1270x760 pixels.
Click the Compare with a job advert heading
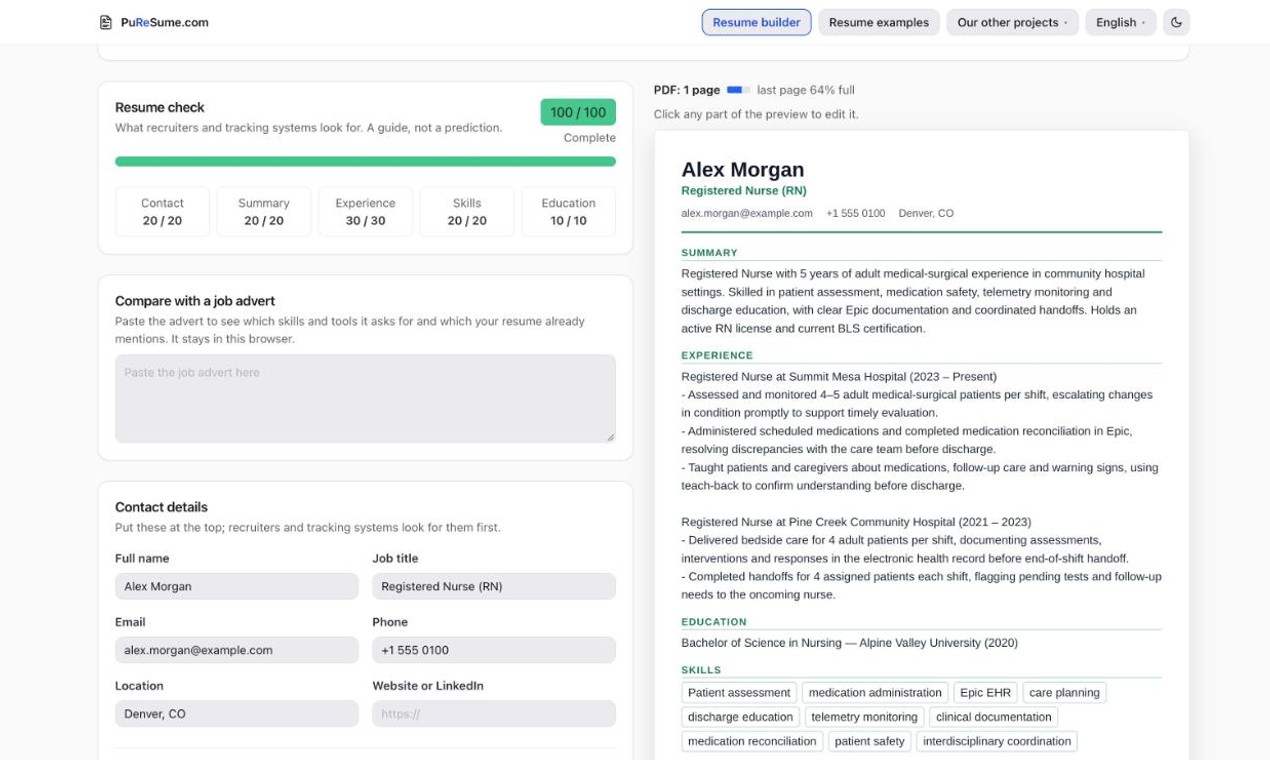(195, 301)
